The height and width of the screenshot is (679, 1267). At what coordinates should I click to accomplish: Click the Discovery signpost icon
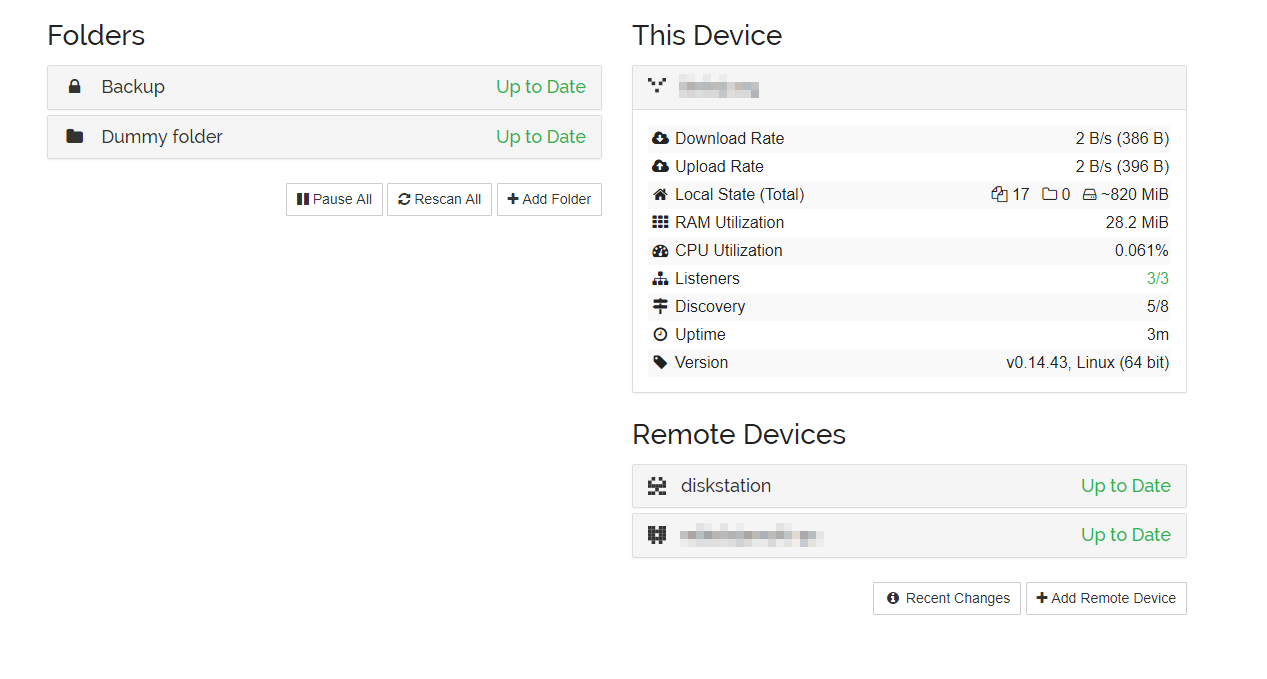[x=660, y=306]
